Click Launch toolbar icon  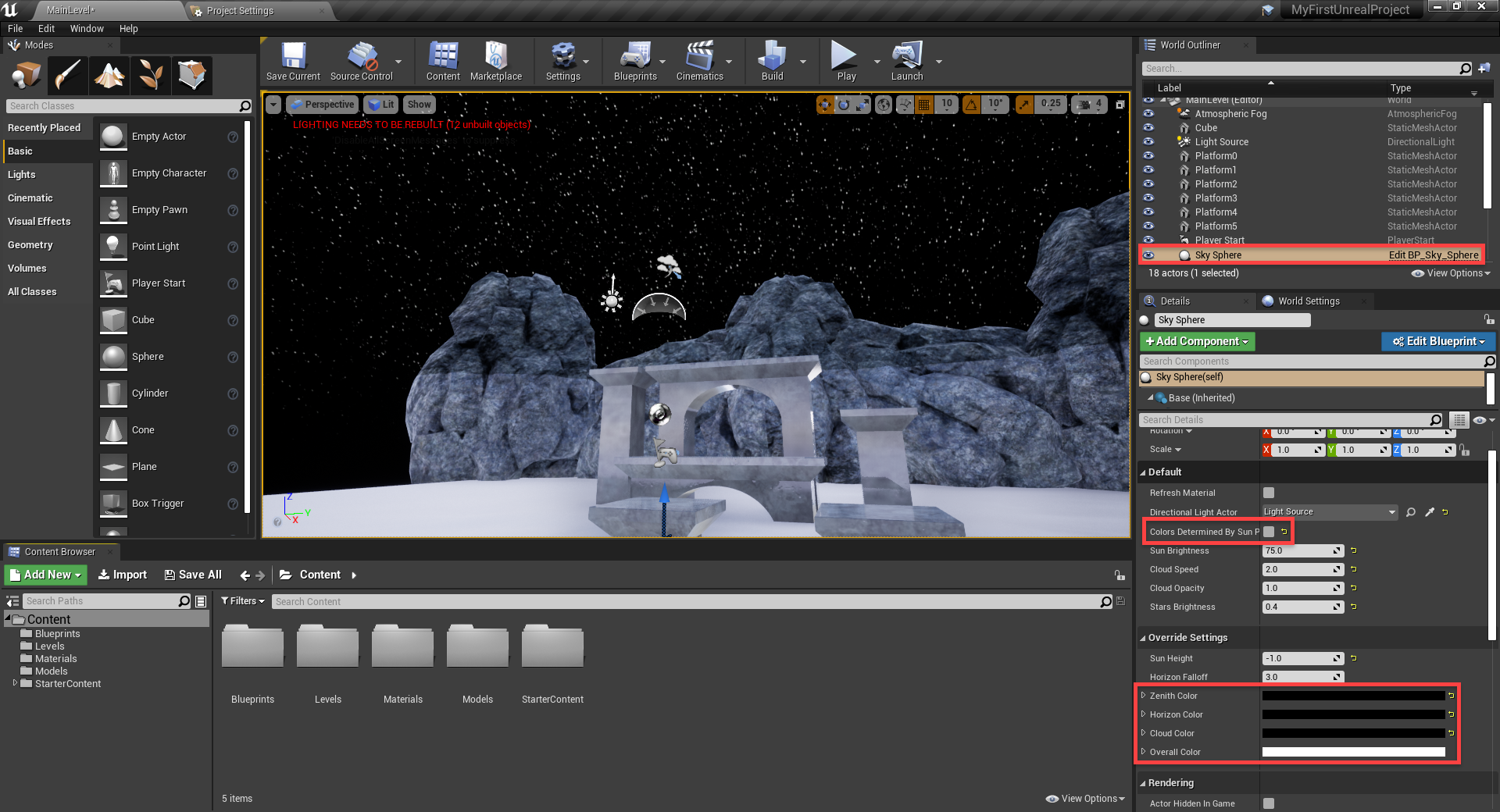point(907,61)
